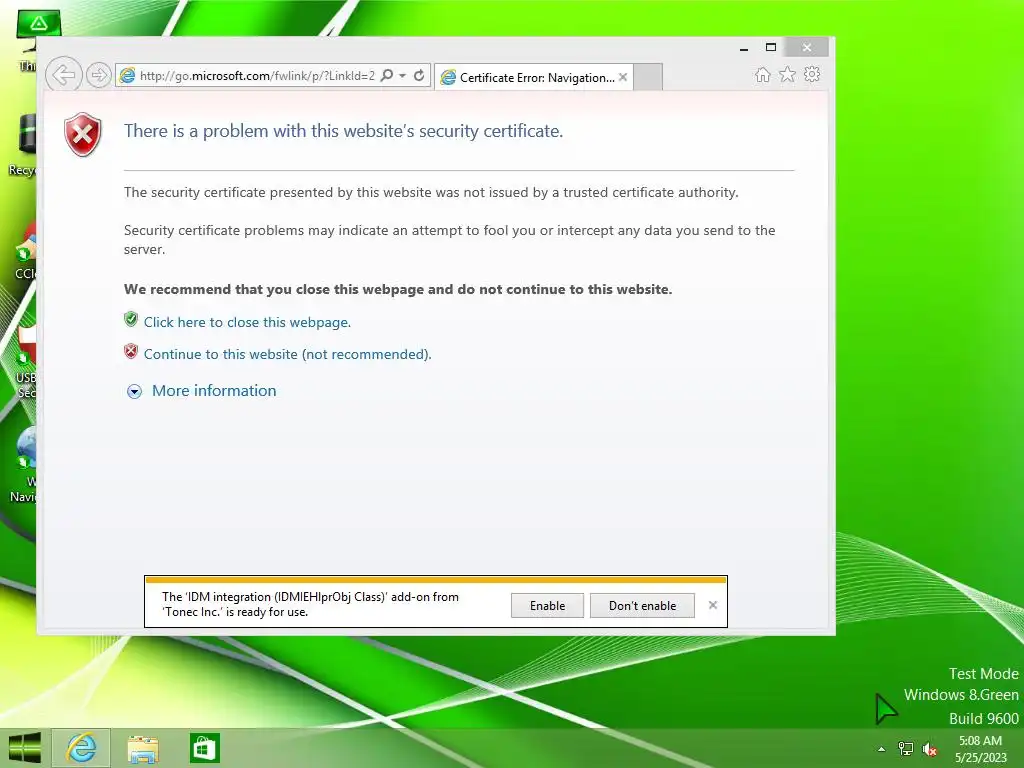Screen dimensions: 1024x768
Task: Open File Explorer from the taskbar
Action: pos(143,748)
